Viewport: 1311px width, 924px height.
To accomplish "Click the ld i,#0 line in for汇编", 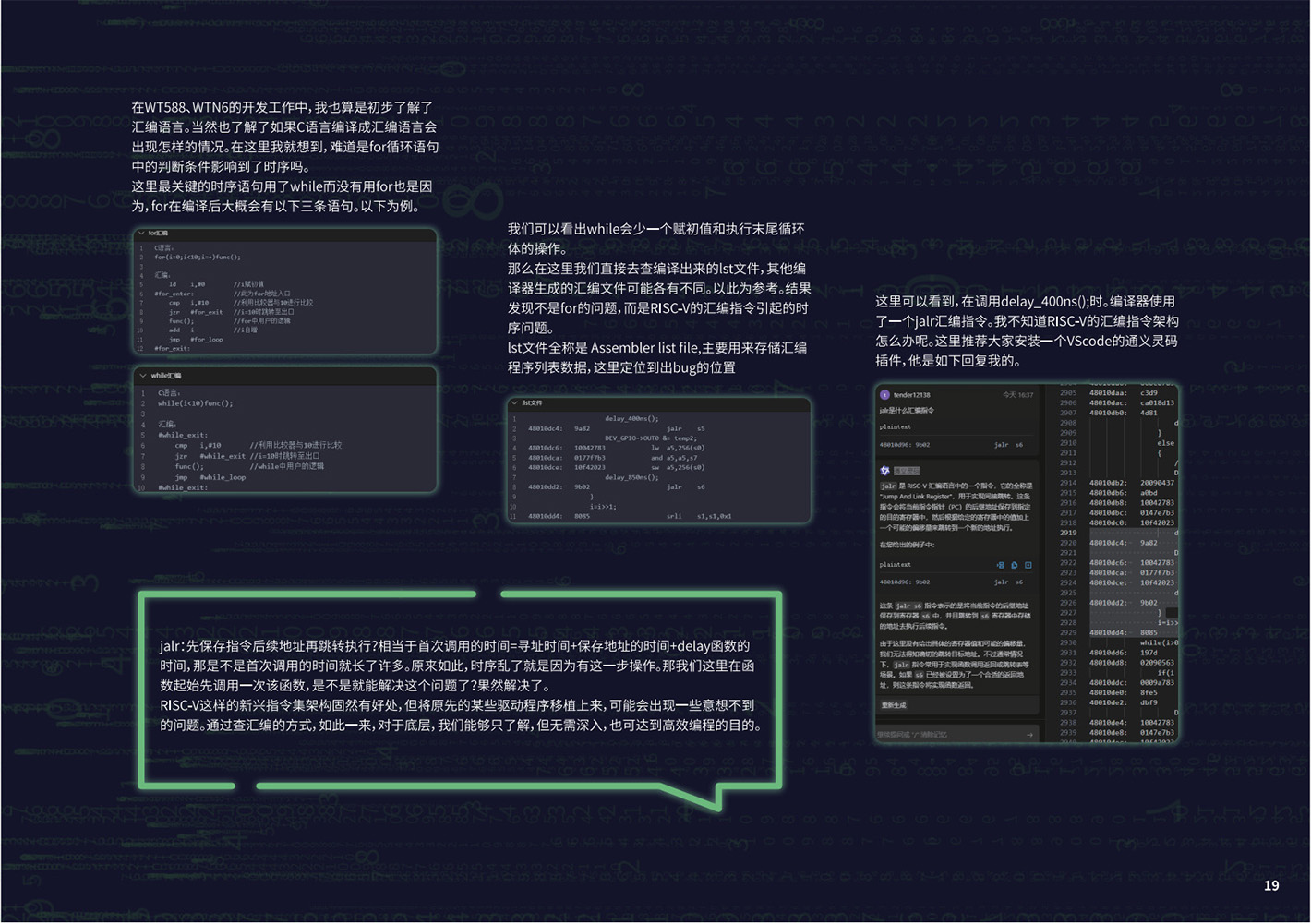I will point(186,284).
